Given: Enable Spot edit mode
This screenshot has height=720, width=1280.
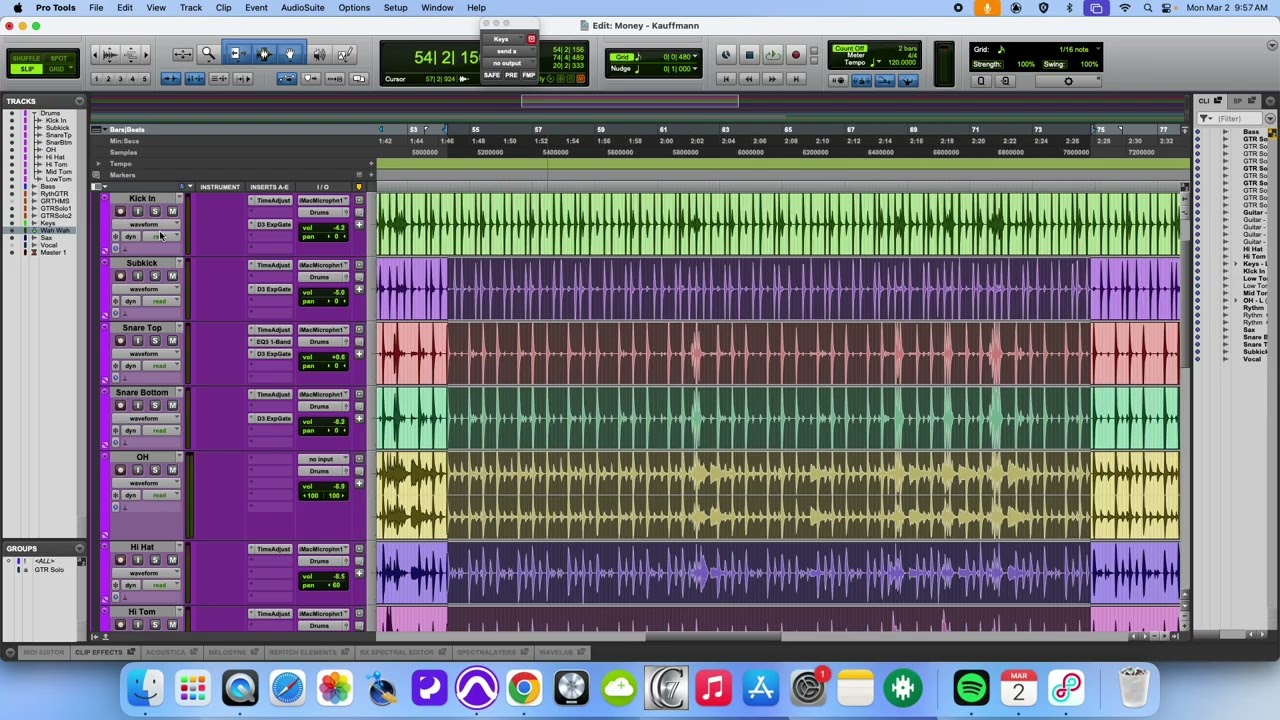Looking at the screenshot, I should pos(58,58).
